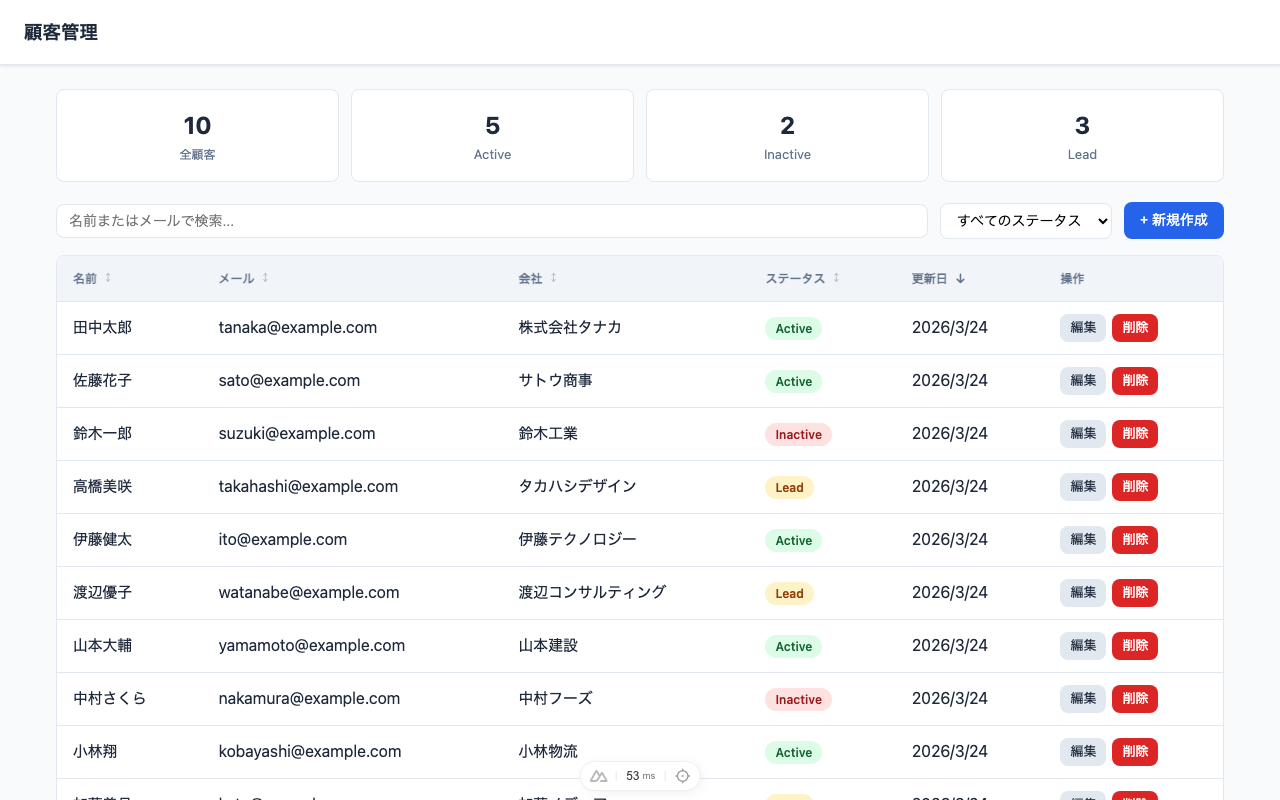Delete the 佐藤花子 customer row

1134,381
